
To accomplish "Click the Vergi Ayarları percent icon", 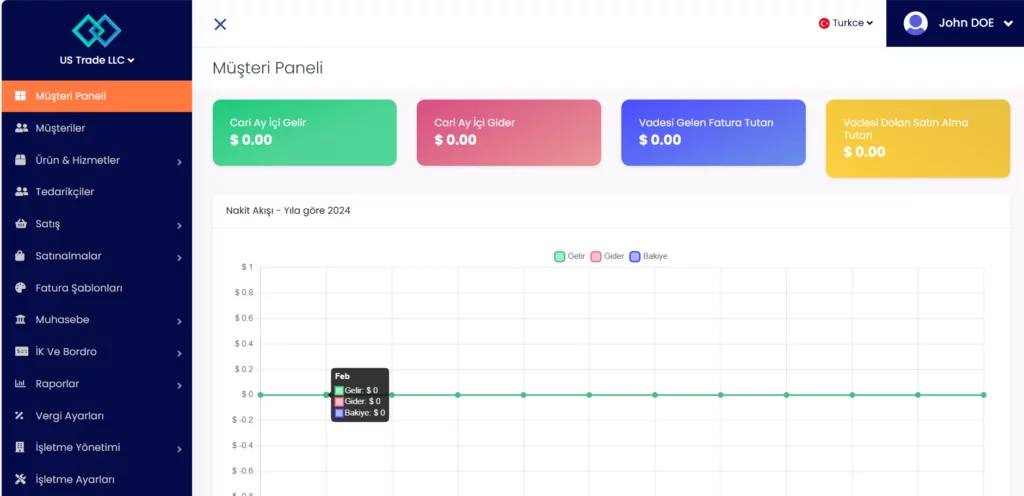I will [21, 416].
